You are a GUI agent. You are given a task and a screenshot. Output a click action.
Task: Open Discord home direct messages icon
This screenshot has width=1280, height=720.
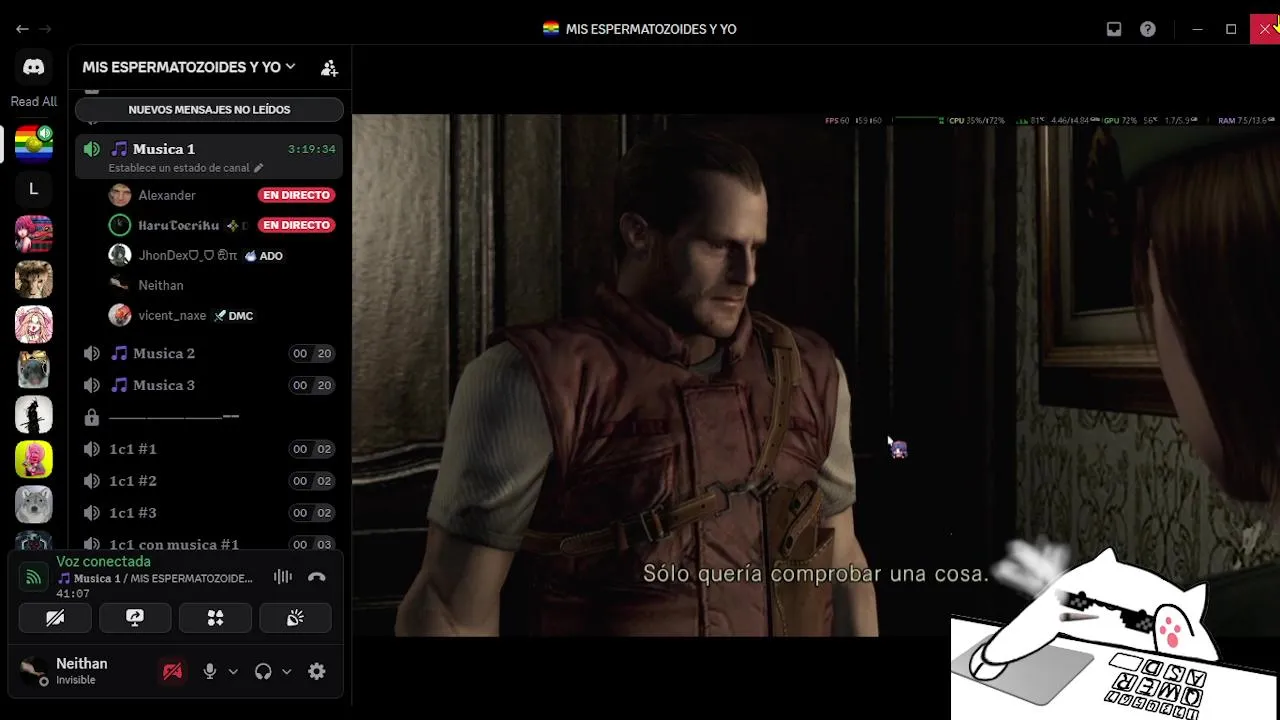33,67
